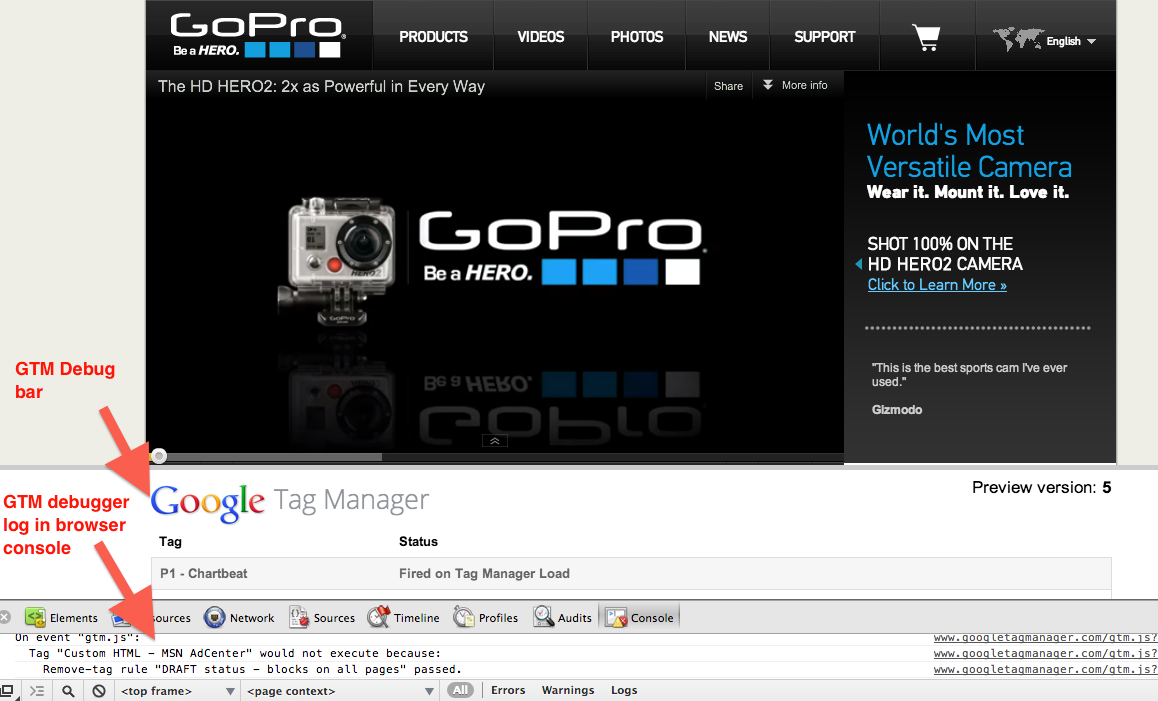Click the 'Custom HTML - MSN AdCenter' console line
The height and width of the screenshot is (701, 1158).
[x=235, y=653]
